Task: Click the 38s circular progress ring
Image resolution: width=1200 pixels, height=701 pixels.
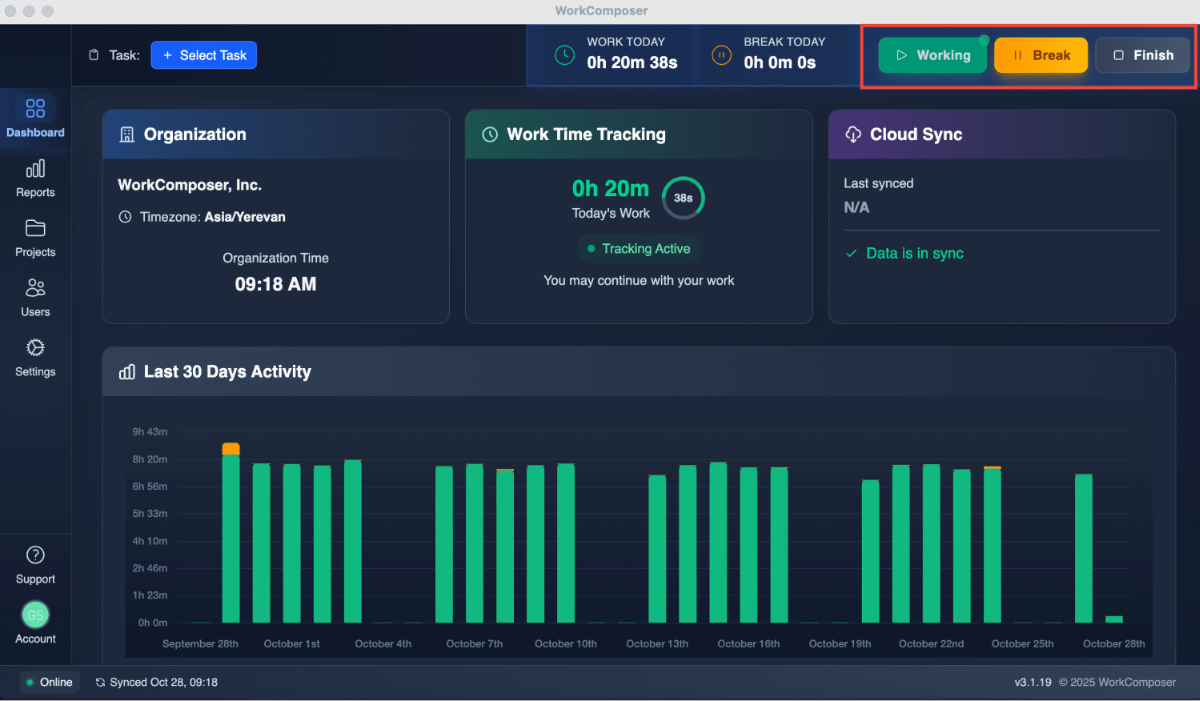Action: (683, 198)
